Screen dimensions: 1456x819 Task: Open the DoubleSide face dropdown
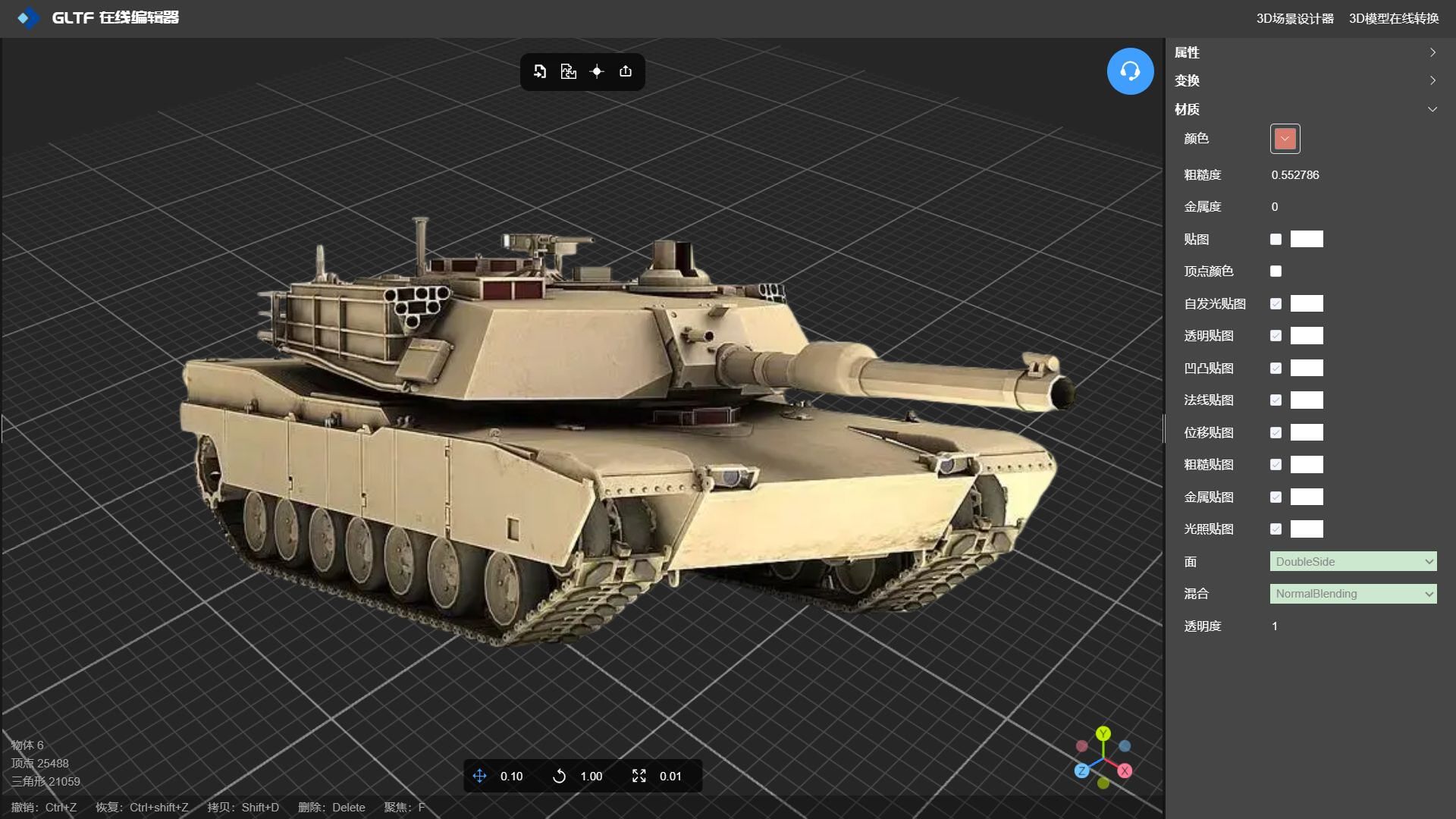(1353, 561)
